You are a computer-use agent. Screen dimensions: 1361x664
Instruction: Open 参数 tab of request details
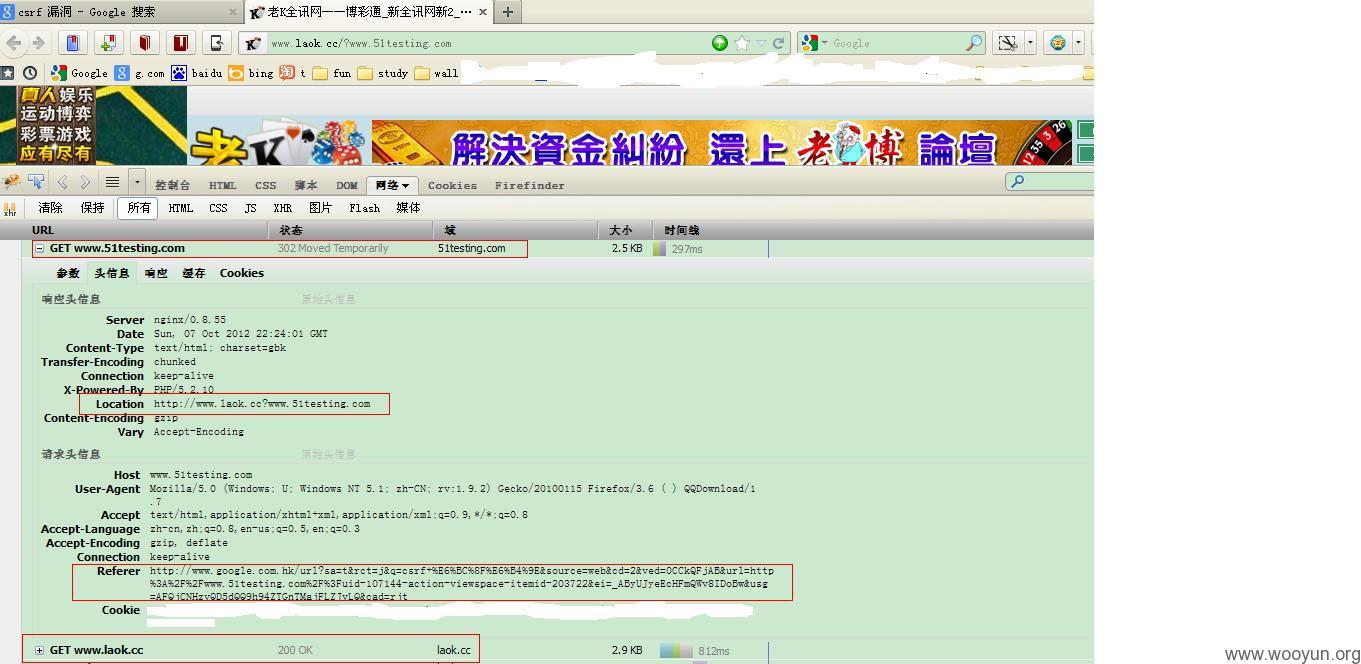[x=67, y=273]
